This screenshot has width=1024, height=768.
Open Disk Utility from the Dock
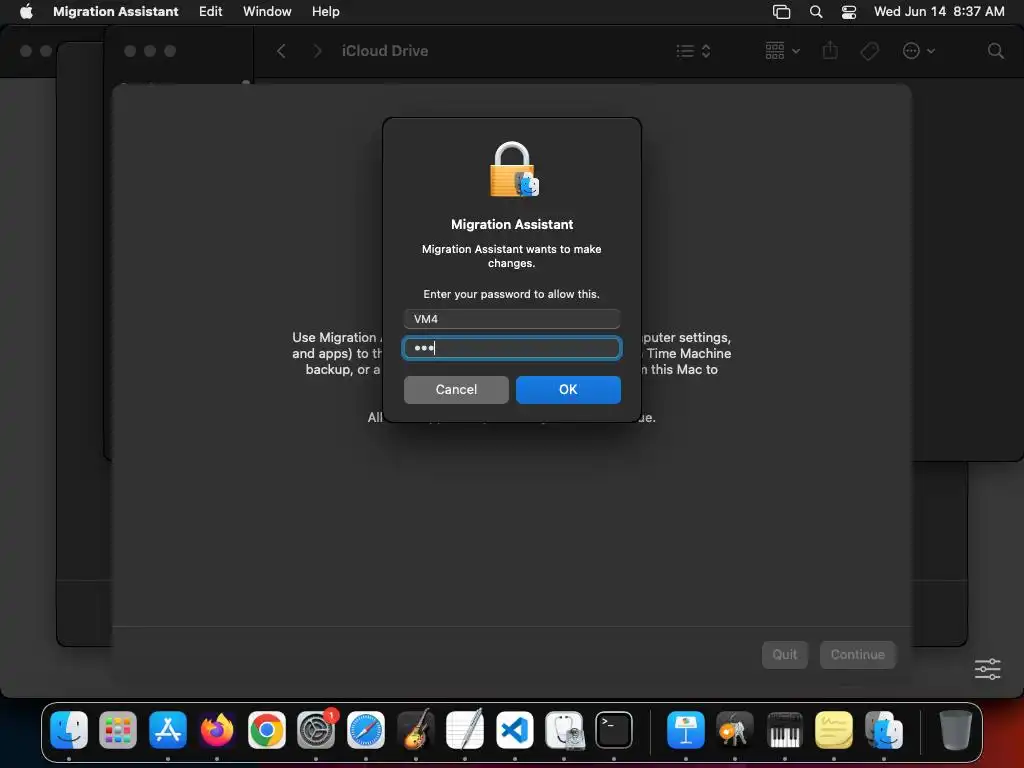pyautogui.click(x=564, y=729)
